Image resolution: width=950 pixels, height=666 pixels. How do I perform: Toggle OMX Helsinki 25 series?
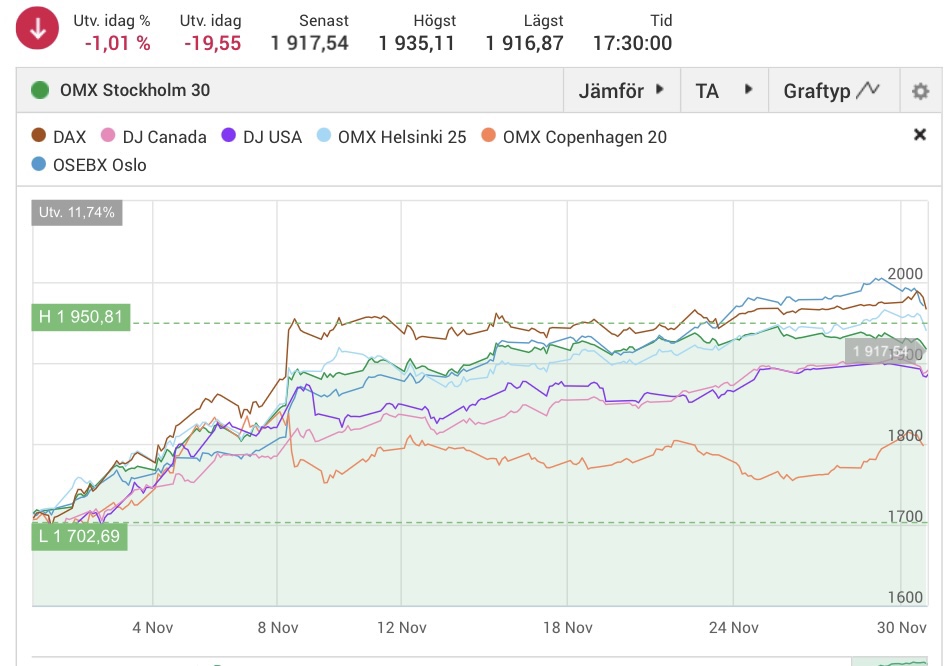pyautogui.click(x=390, y=137)
